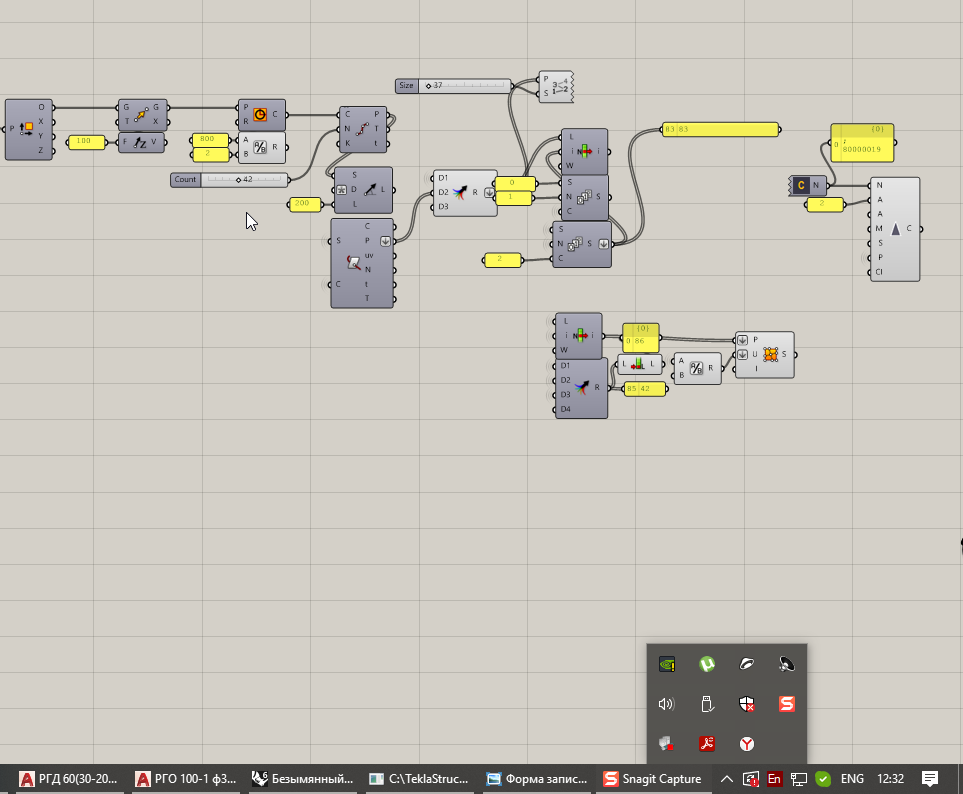Open the C:\TeklaStruc... taskbar window
Viewport: 963px width, 794px height.
pyautogui.click(x=419, y=779)
